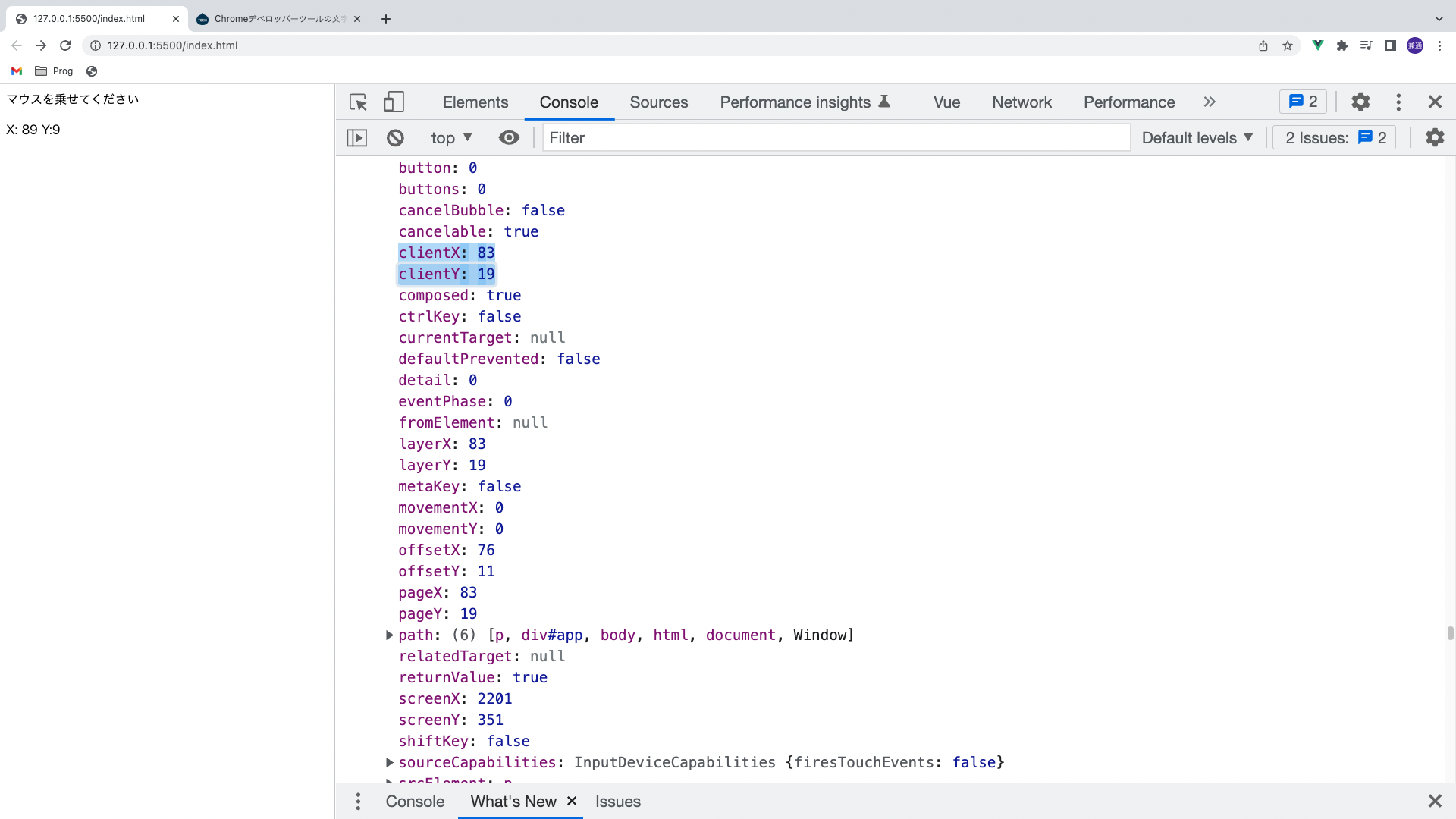Open the Default levels dropdown
This screenshot has height=819, width=1456.
pyautogui.click(x=1197, y=138)
